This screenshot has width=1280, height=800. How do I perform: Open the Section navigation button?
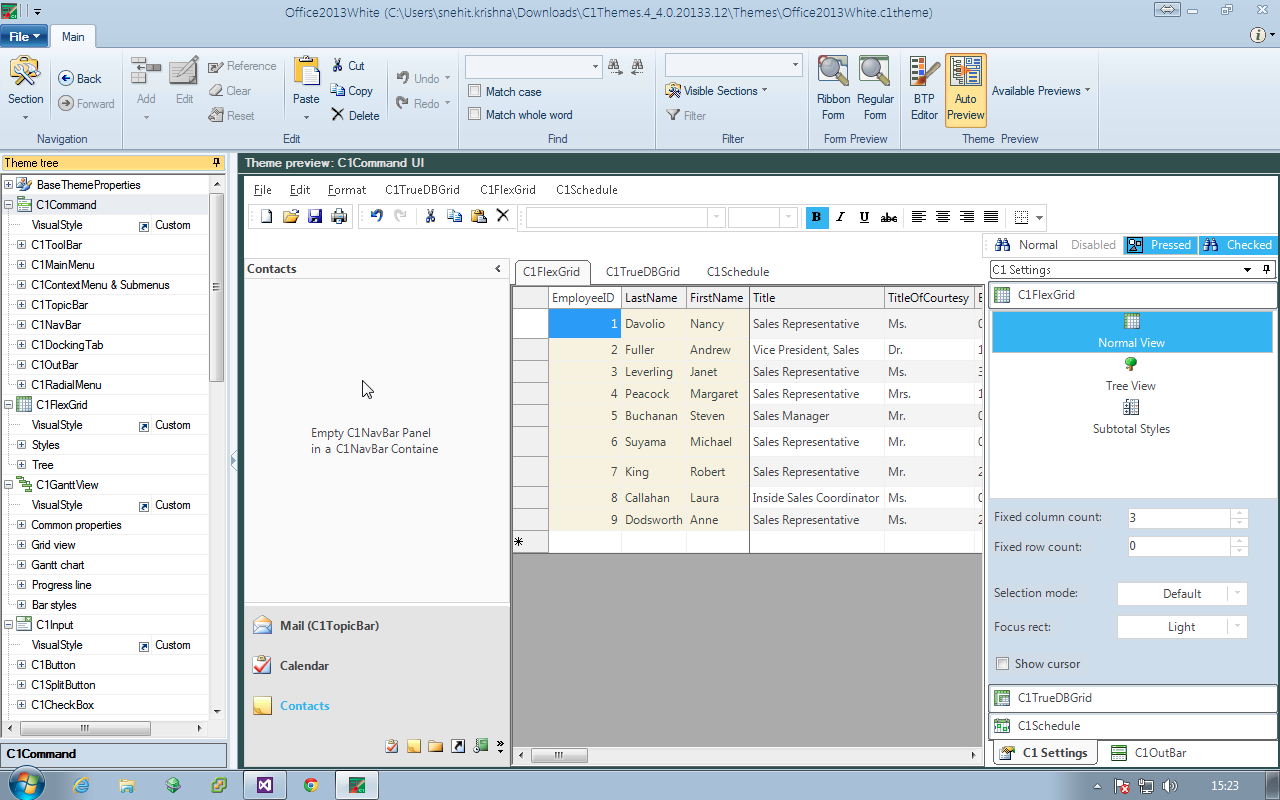25,88
